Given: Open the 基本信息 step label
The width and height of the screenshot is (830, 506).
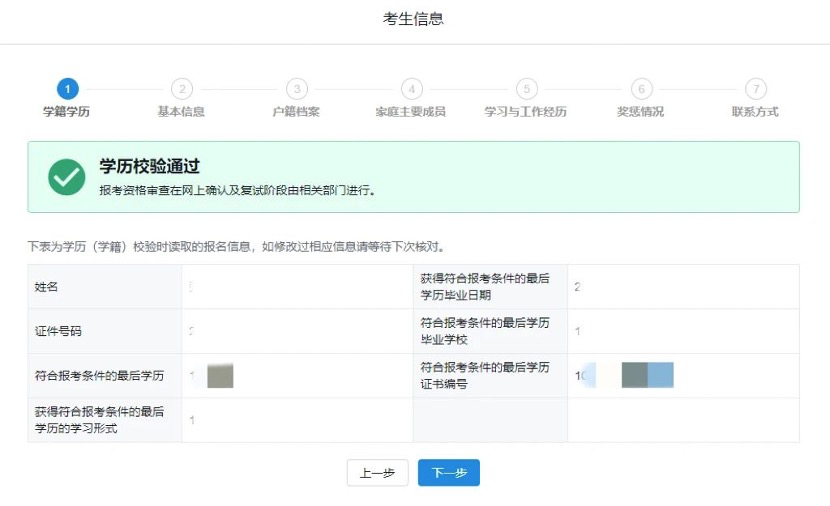Looking at the screenshot, I should coord(181,112).
